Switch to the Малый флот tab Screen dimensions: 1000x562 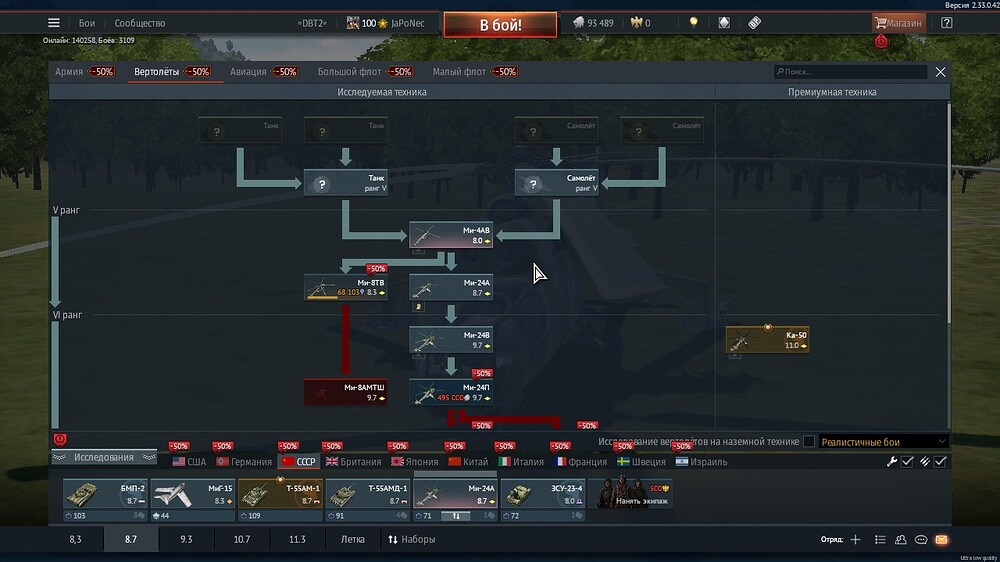475,71
